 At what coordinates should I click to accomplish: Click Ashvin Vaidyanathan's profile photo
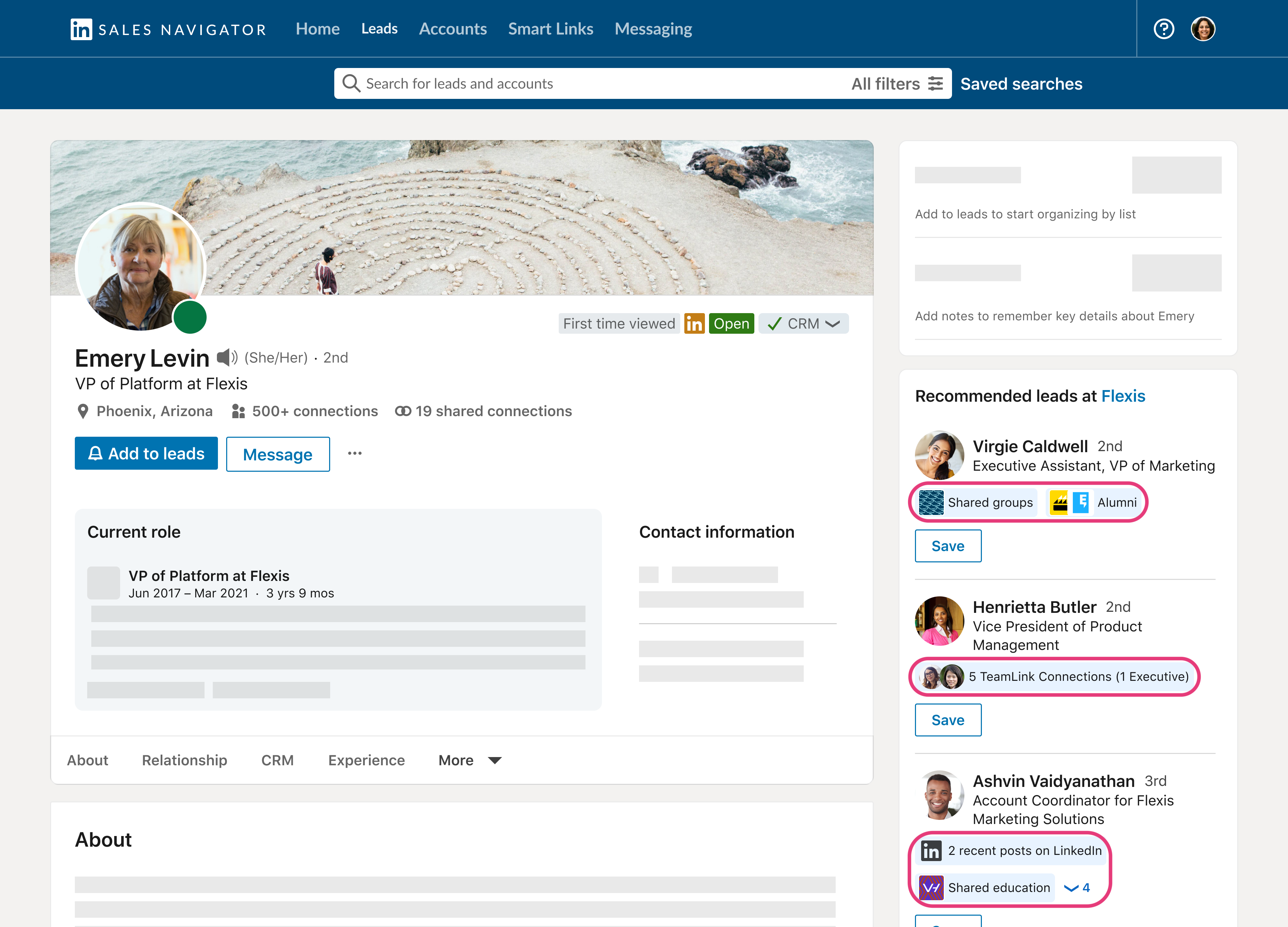tap(939, 795)
